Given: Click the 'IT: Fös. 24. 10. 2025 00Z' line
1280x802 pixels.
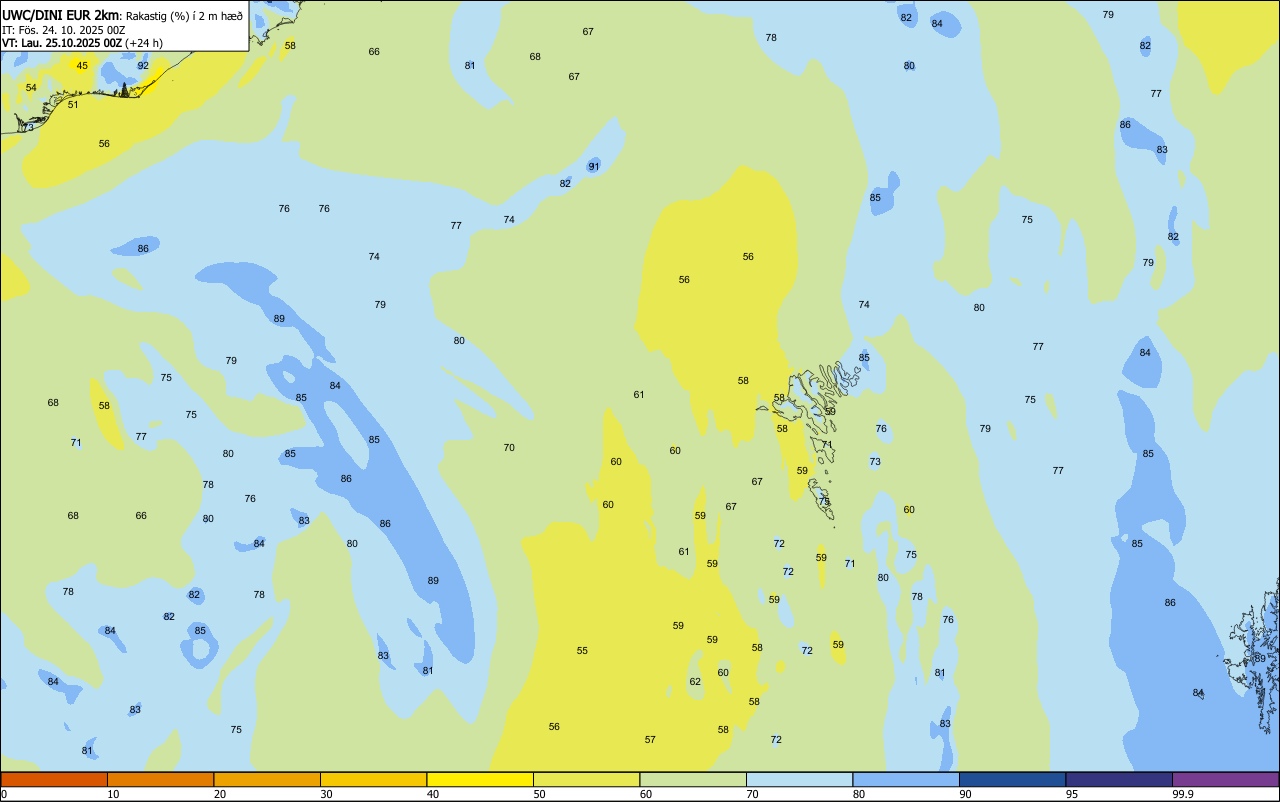Looking at the screenshot, I should 64,30.
